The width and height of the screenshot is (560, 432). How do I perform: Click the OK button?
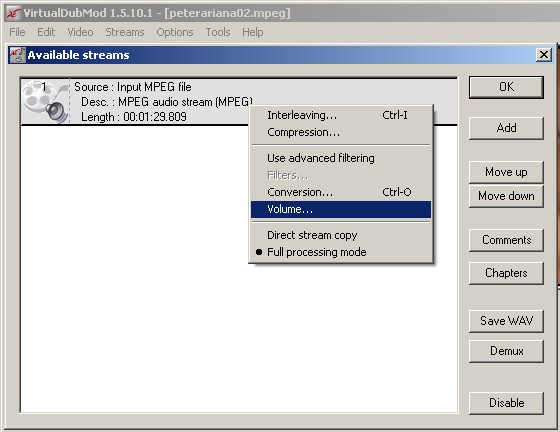(x=506, y=87)
